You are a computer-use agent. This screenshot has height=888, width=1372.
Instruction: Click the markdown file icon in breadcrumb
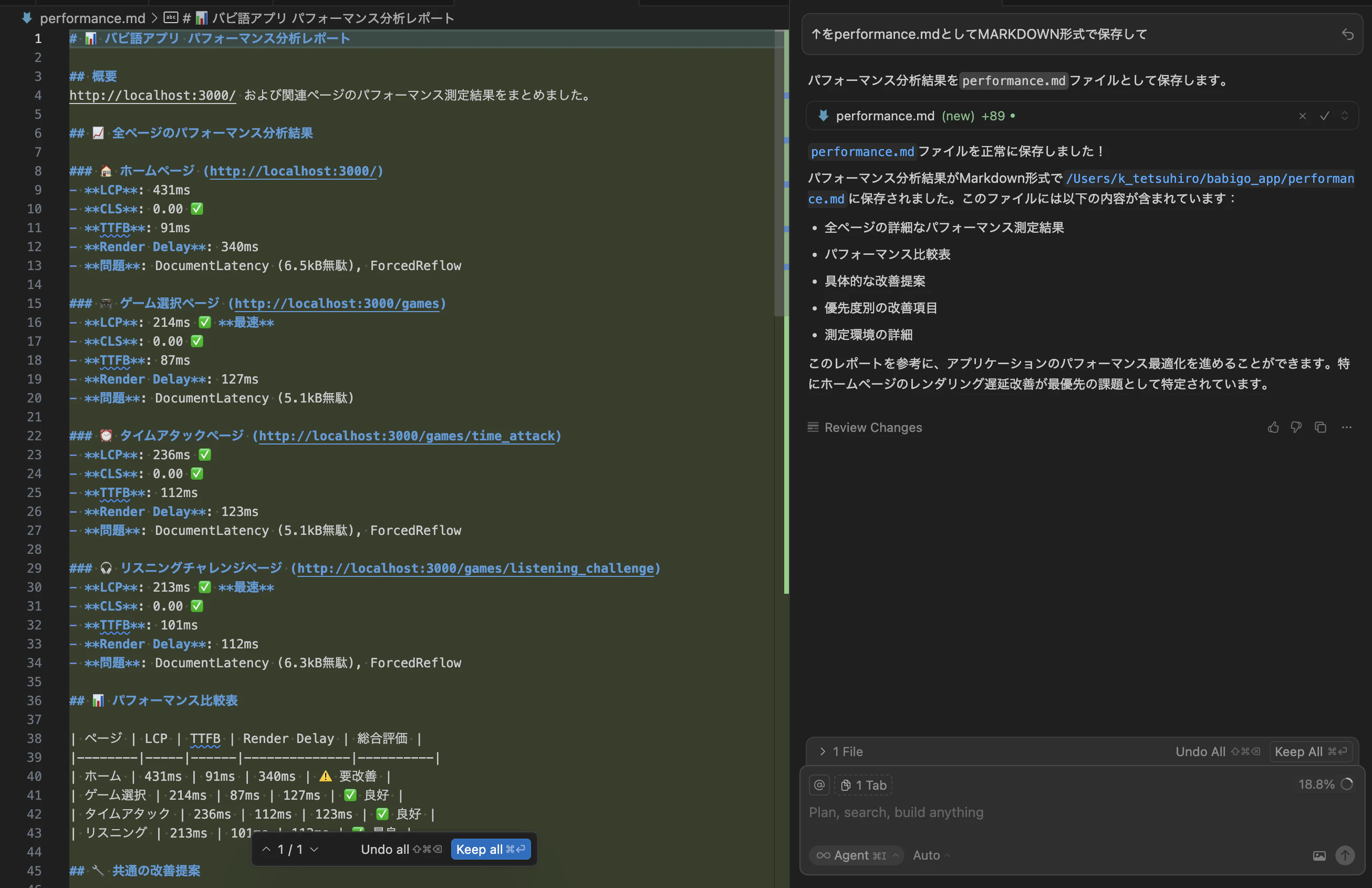pyautogui.click(x=26, y=18)
